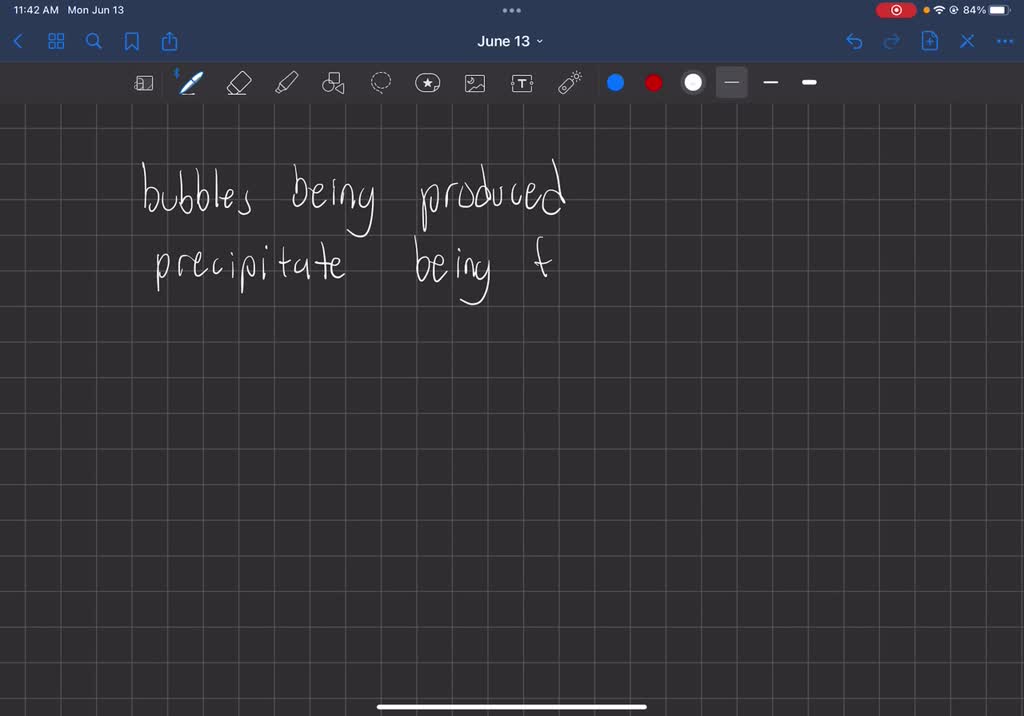Go back with the left chevron
The height and width of the screenshot is (716, 1024).
[x=18, y=41]
